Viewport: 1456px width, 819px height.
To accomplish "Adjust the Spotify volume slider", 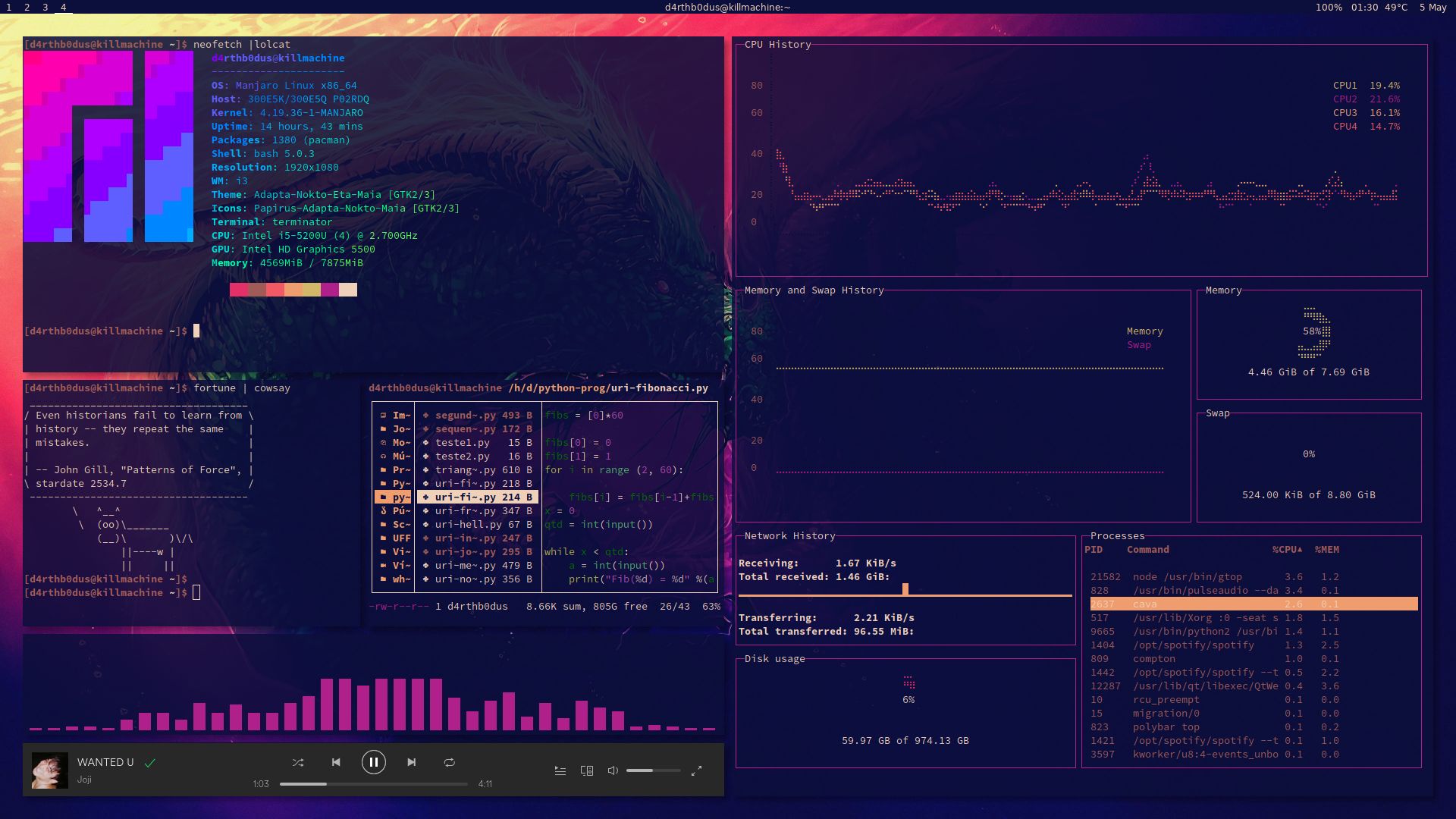I will 653,770.
